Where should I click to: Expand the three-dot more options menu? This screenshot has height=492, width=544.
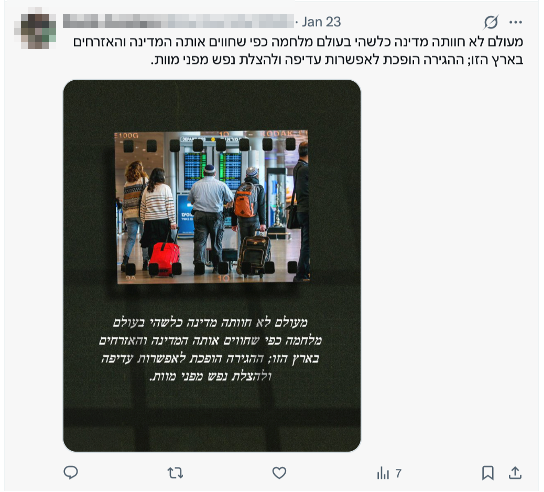516,22
